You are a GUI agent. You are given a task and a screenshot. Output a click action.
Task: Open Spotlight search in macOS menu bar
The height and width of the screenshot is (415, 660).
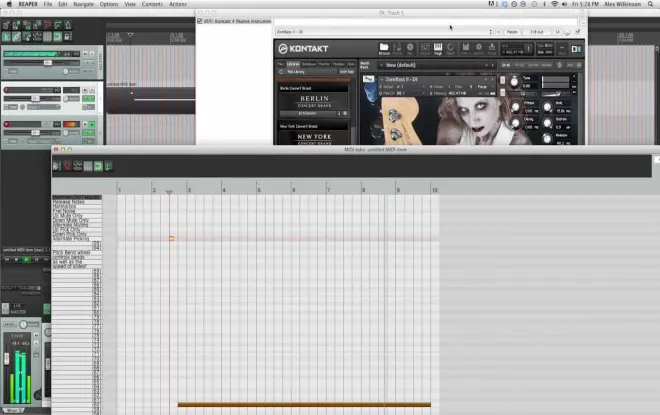pos(650,4)
